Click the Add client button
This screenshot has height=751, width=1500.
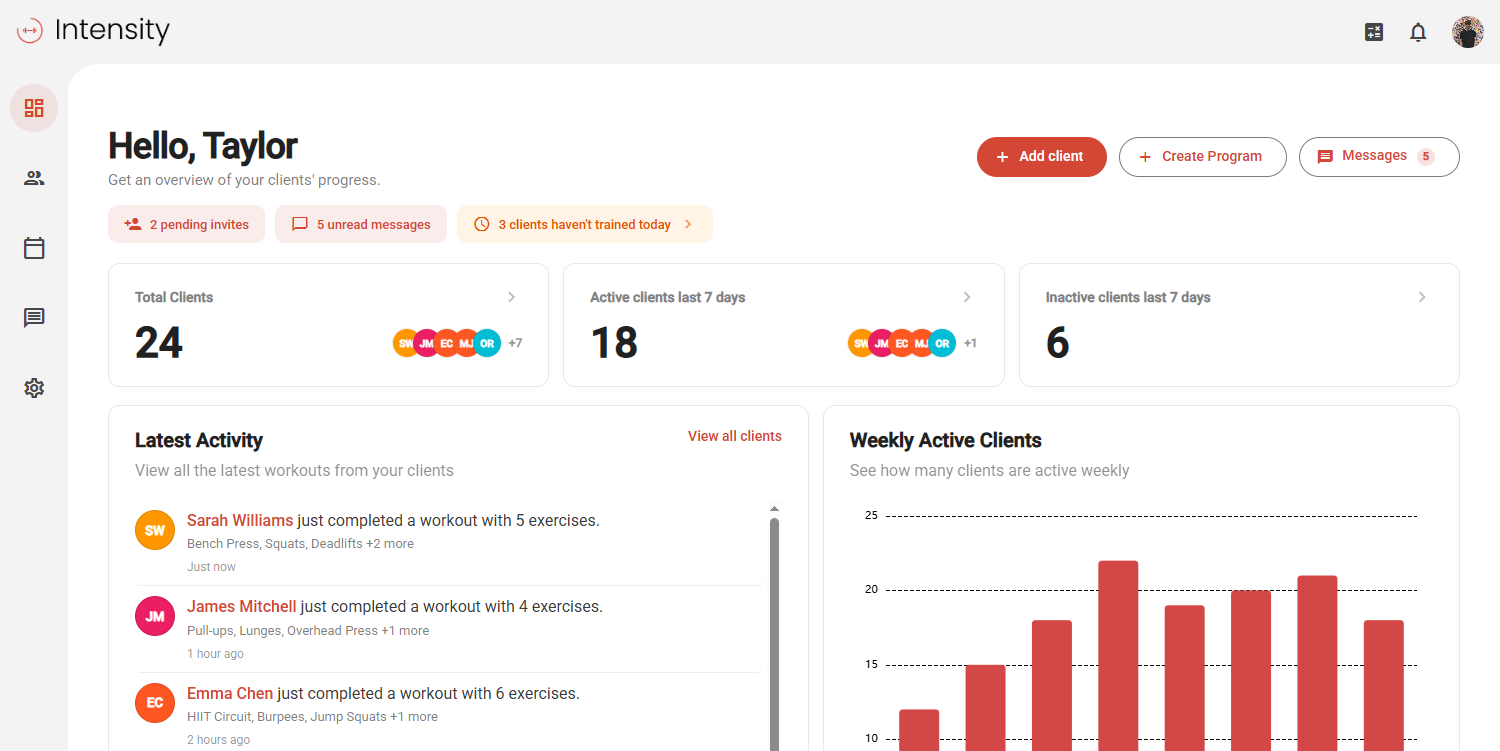(x=1041, y=157)
